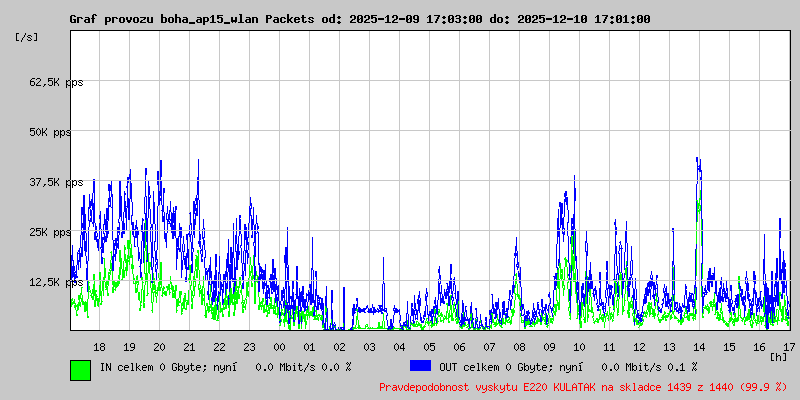Click the hour label '21' on time axis
Image resolution: width=800 pixels, height=400 pixels.
pos(189,347)
